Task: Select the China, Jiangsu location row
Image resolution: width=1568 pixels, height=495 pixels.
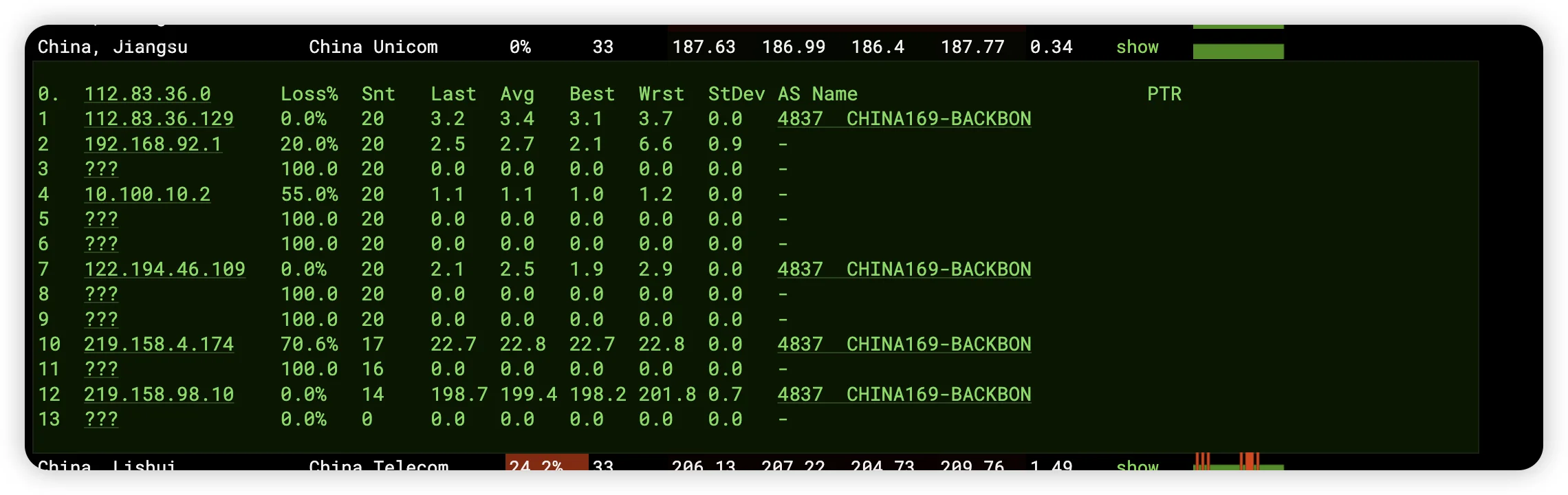Action: 113,47
